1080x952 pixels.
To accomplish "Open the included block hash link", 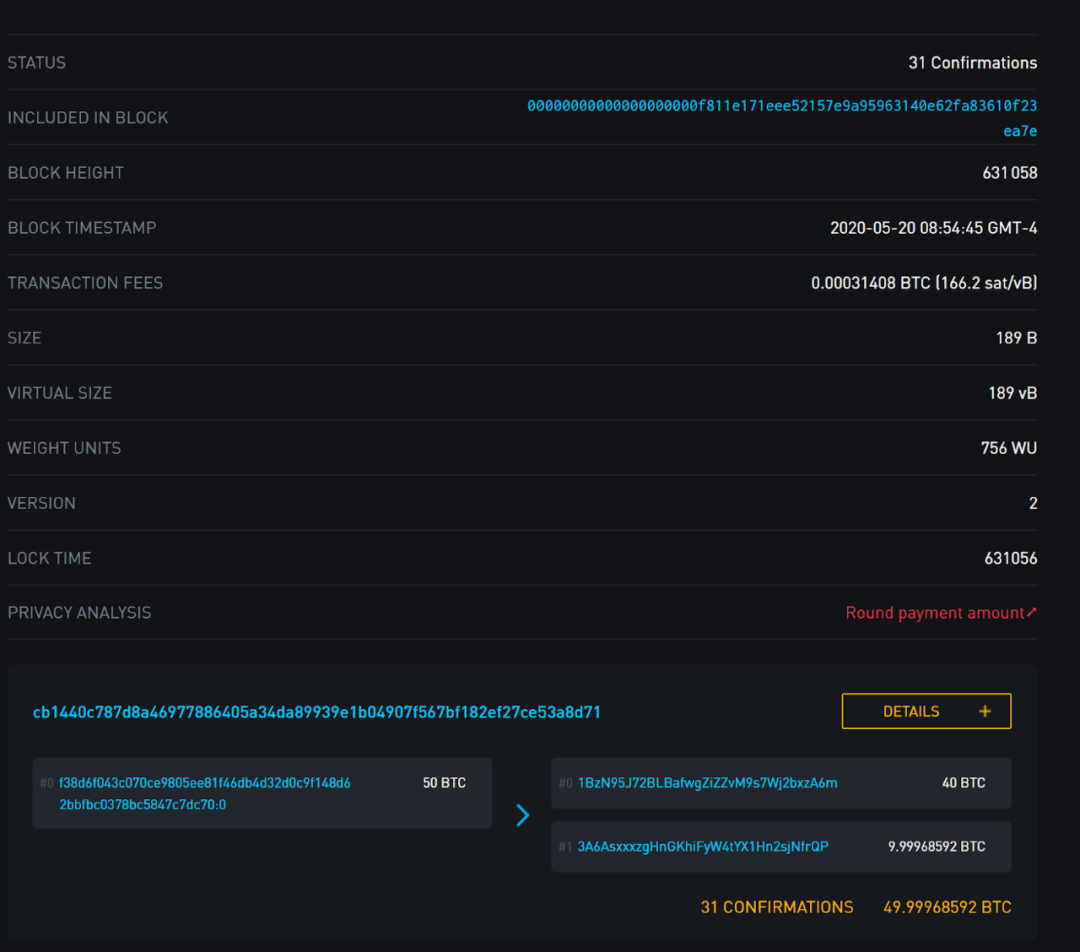I will pyautogui.click(x=781, y=106).
